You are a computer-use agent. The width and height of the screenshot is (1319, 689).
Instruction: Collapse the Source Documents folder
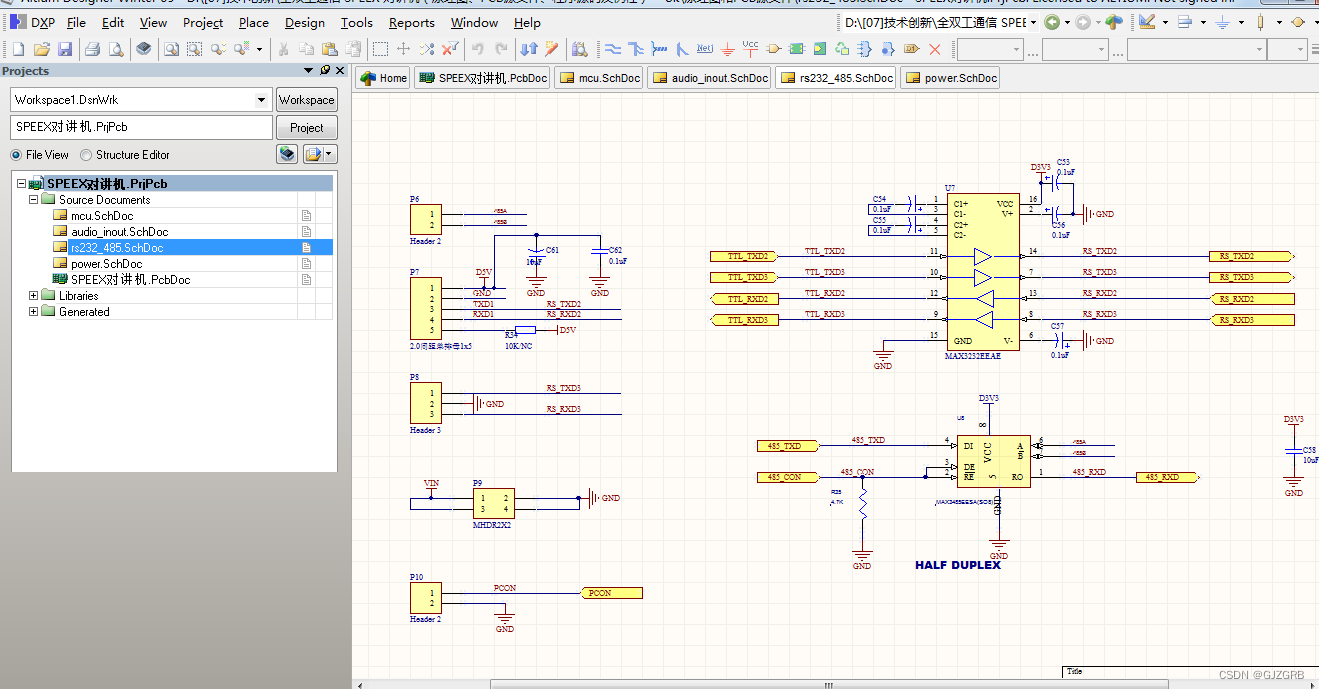point(34,200)
